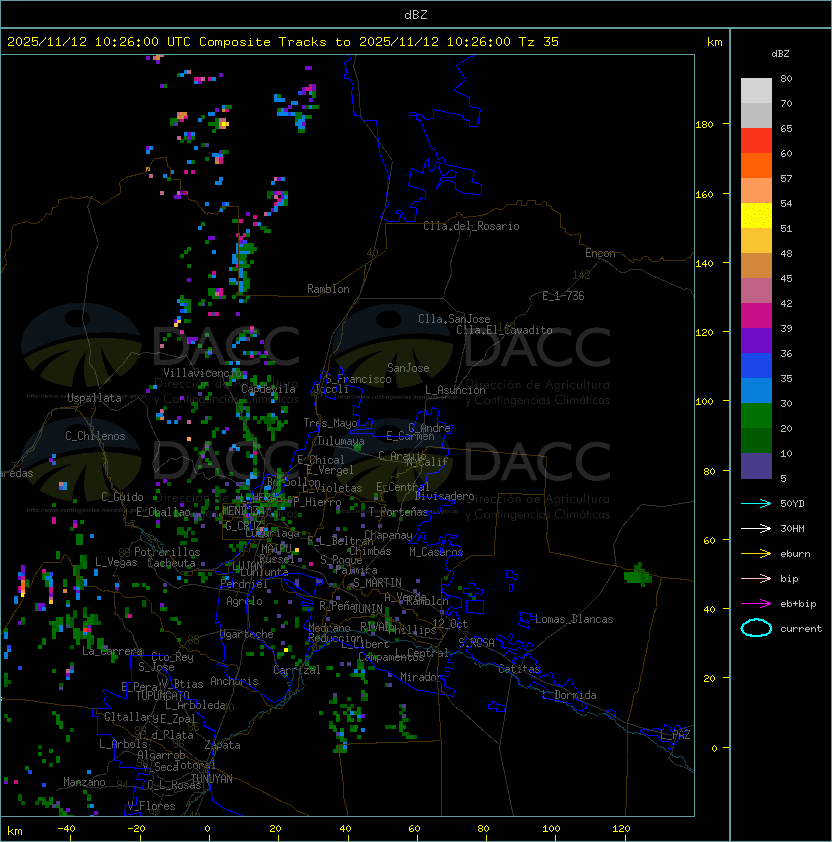Click the 'S_MARTIN' place label
The height and width of the screenshot is (842, 832).
[378, 583]
